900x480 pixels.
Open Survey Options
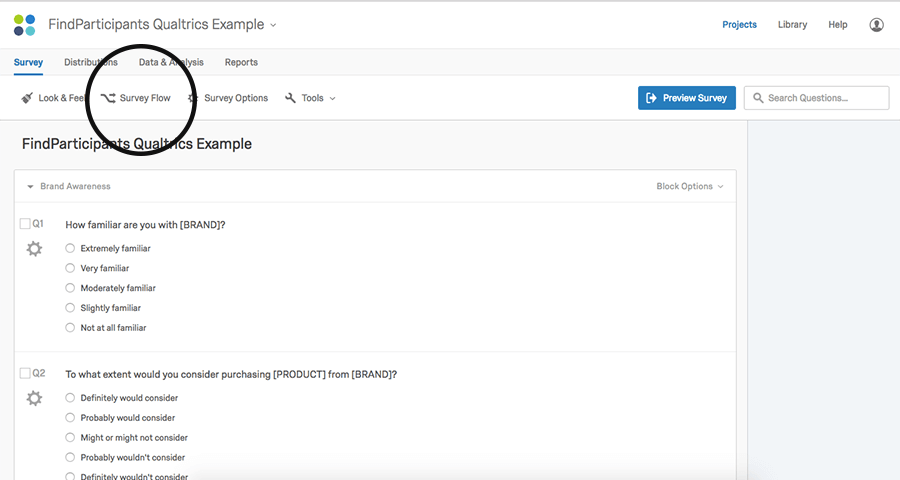pos(227,98)
